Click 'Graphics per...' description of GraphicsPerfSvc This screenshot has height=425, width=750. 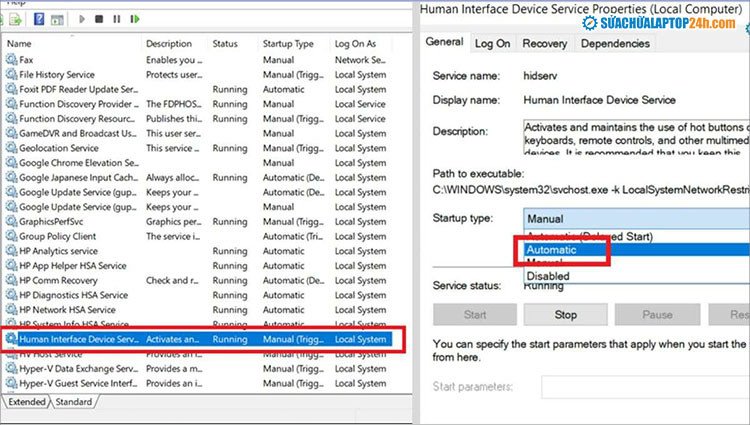pyautogui.click(x=173, y=222)
